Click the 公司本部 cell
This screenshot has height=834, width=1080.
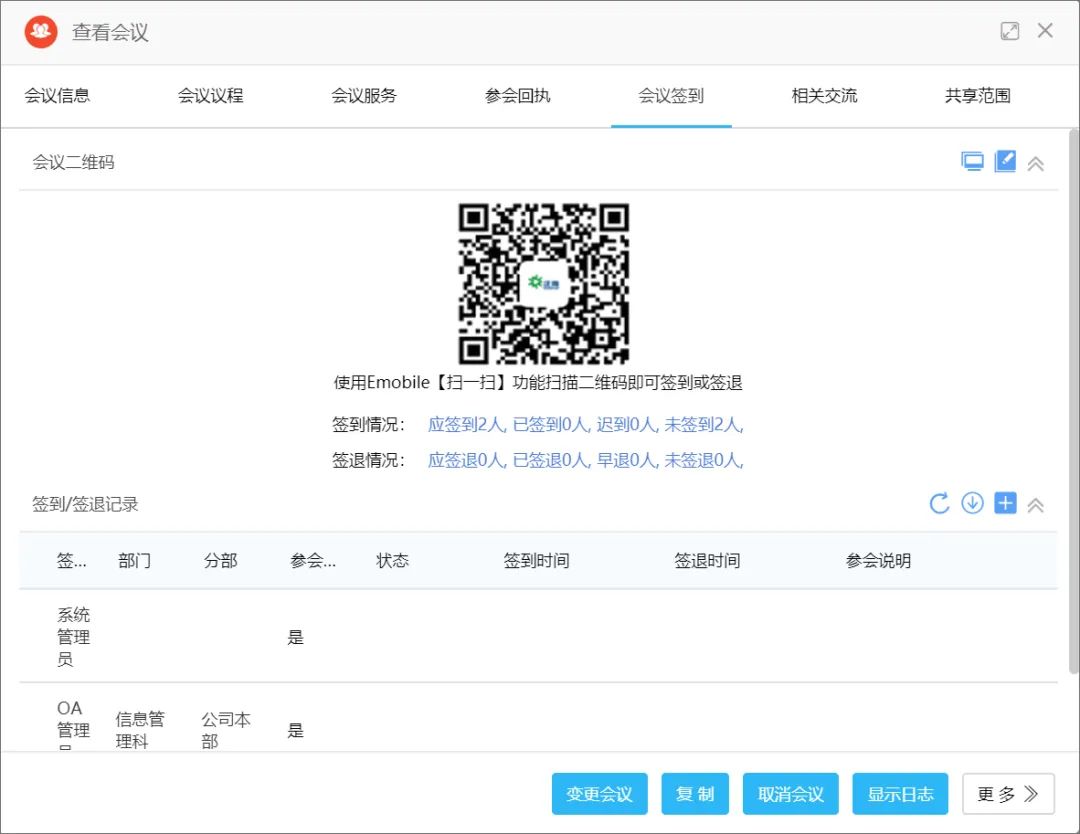[x=226, y=731]
